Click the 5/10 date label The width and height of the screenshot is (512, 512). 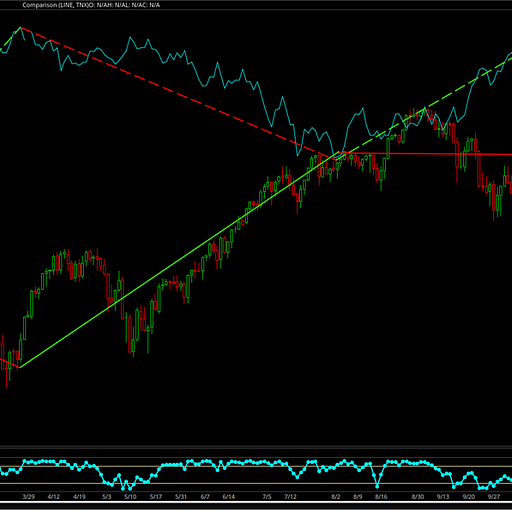pyautogui.click(x=130, y=497)
